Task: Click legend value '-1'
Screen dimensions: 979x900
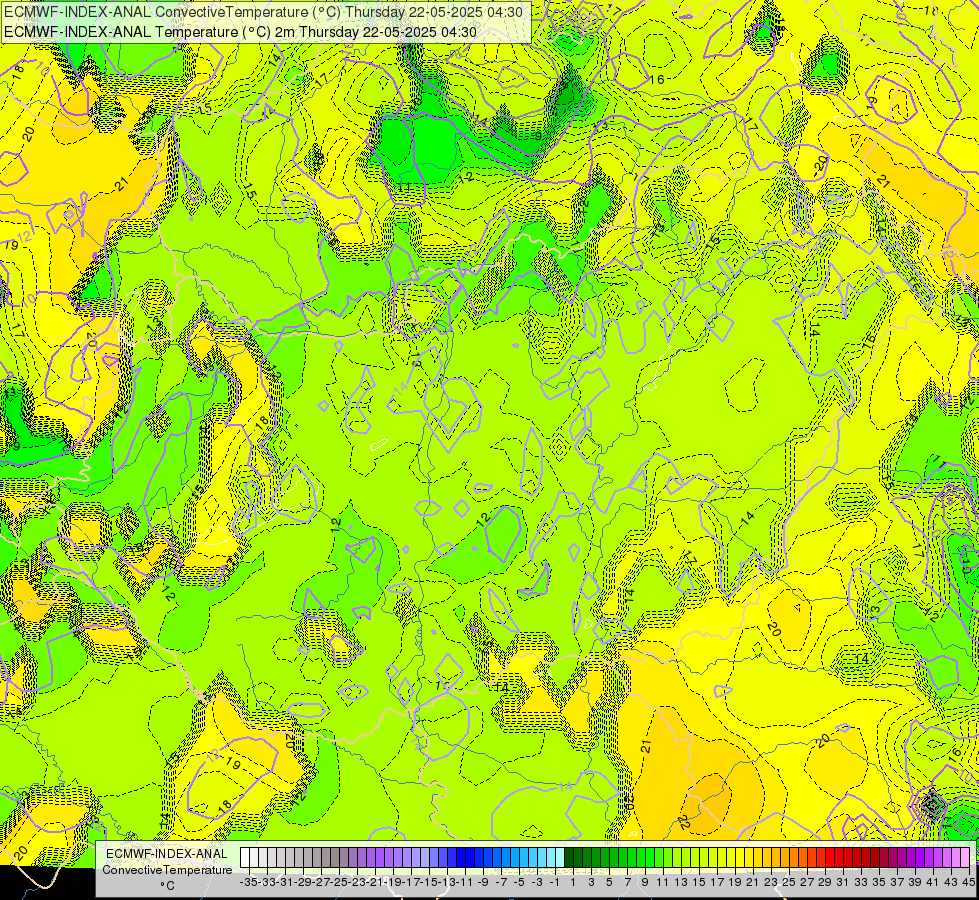Action: [x=555, y=883]
